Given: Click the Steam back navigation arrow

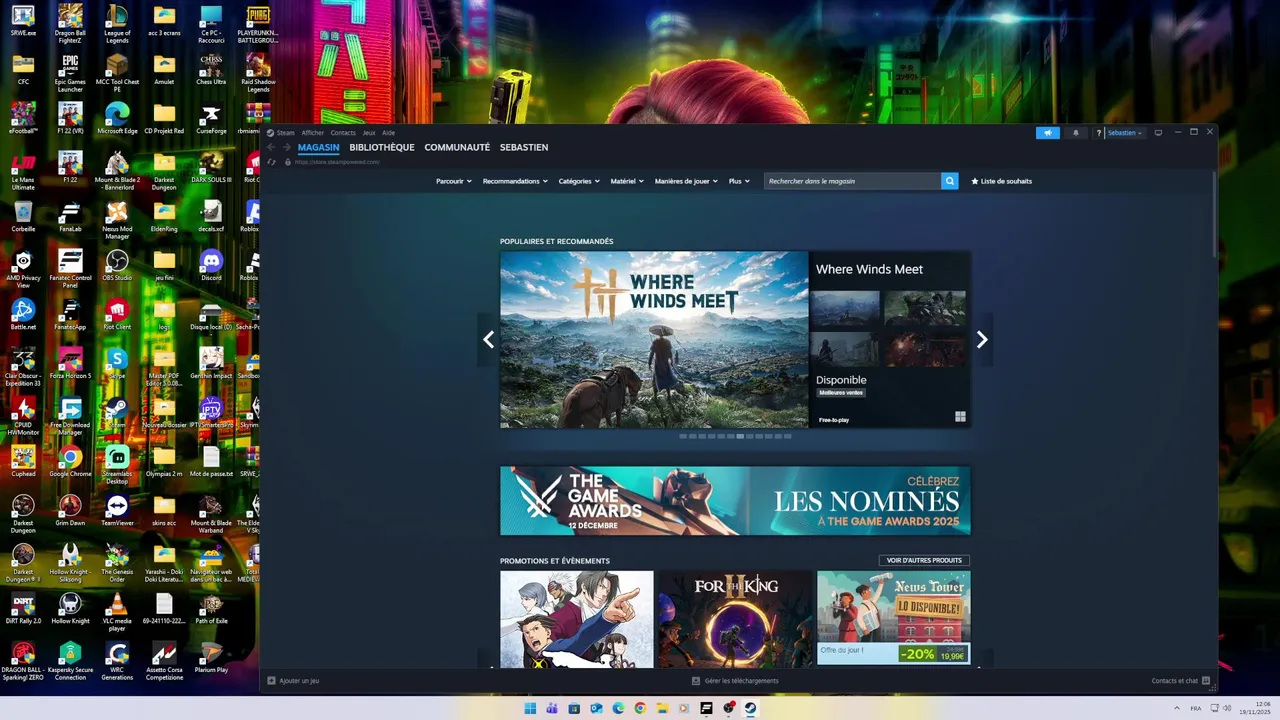Looking at the screenshot, I should (271, 147).
